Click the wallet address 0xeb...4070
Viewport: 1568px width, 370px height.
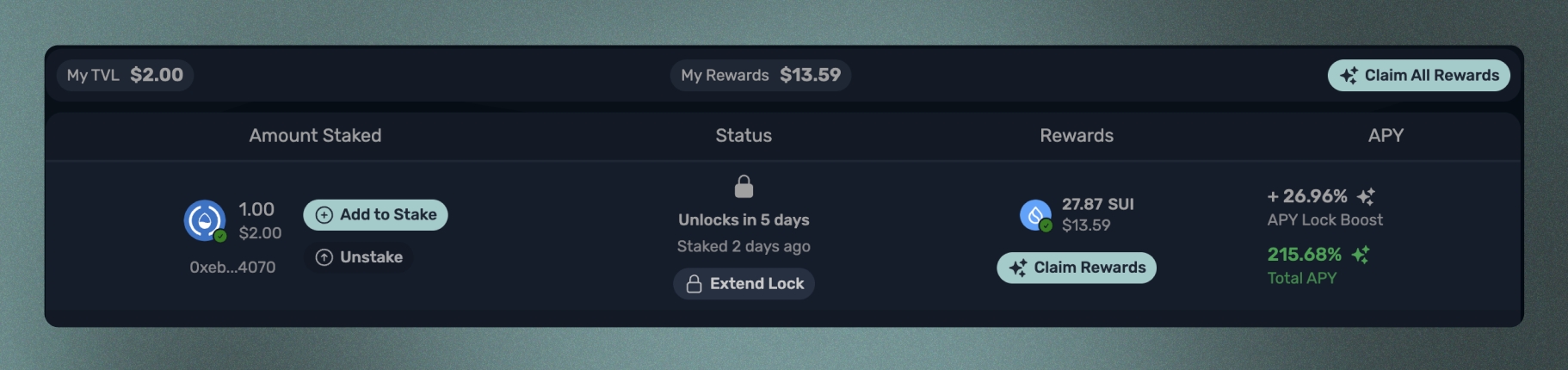232,268
